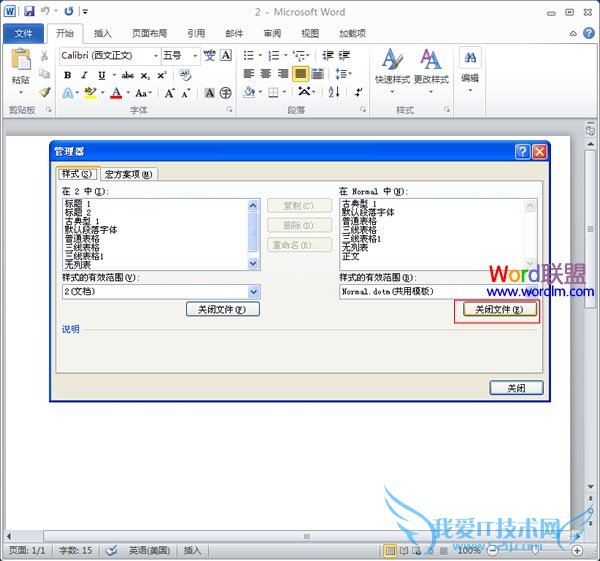Viewport: 600px width, 561px height.
Task: Click the Shading paint bucket icon
Action: point(249,92)
